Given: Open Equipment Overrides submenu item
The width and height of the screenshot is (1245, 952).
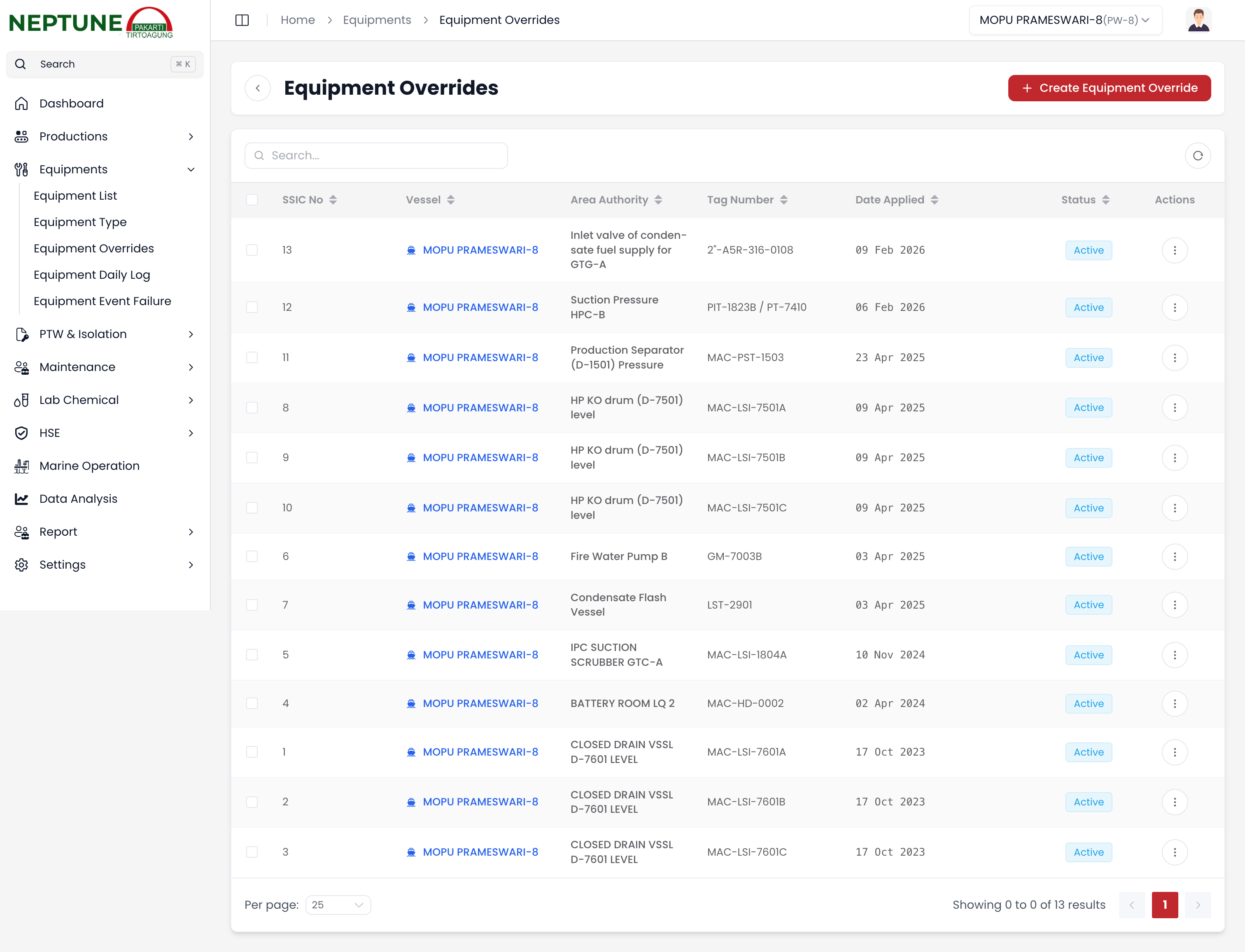Looking at the screenshot, I should [93, 249].
